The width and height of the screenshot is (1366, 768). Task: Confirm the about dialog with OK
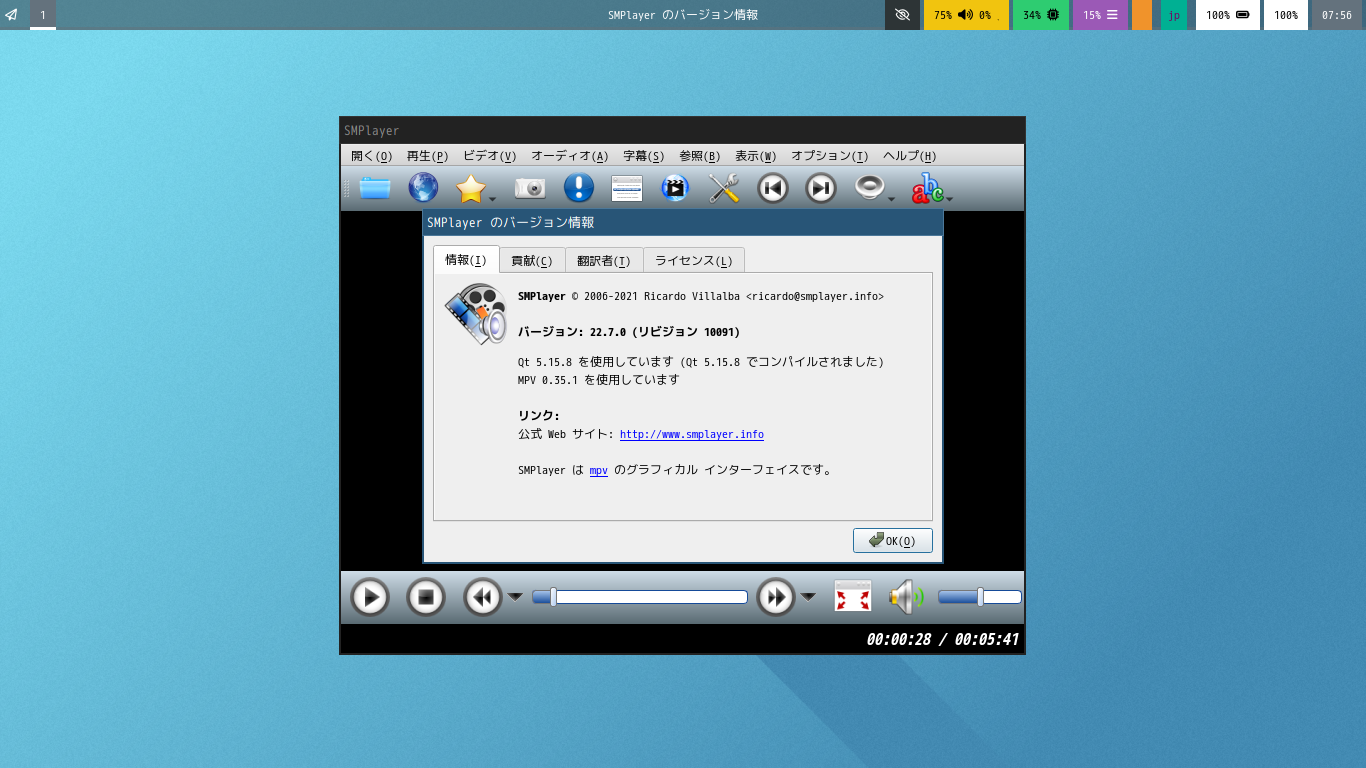[x=893, y=541]
